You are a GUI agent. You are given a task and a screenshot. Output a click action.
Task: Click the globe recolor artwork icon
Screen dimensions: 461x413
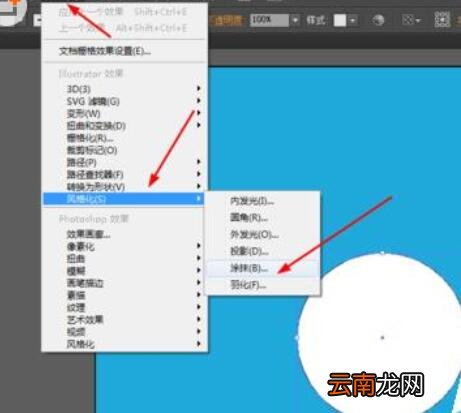tap(378, 20)
